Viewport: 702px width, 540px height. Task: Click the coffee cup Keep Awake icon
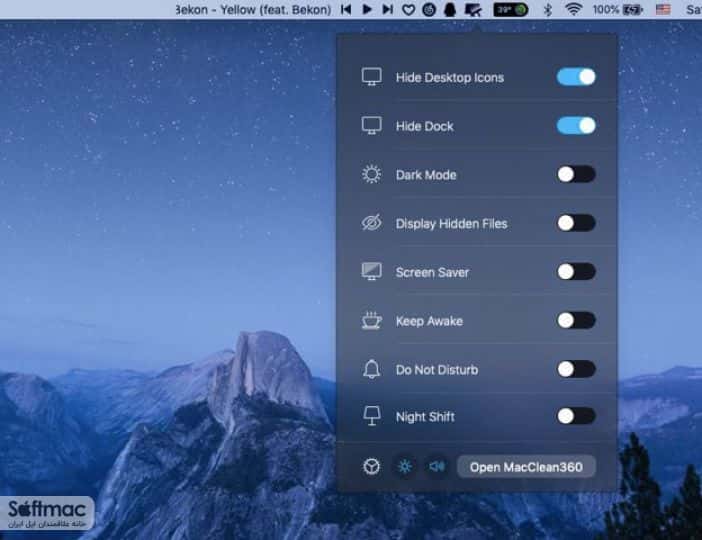(372, 321)
